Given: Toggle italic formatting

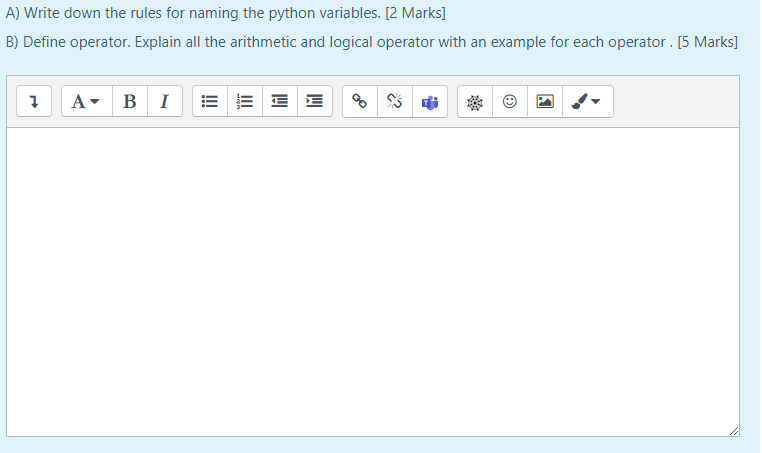Looking at the screenshot, I should coord(165,102).
